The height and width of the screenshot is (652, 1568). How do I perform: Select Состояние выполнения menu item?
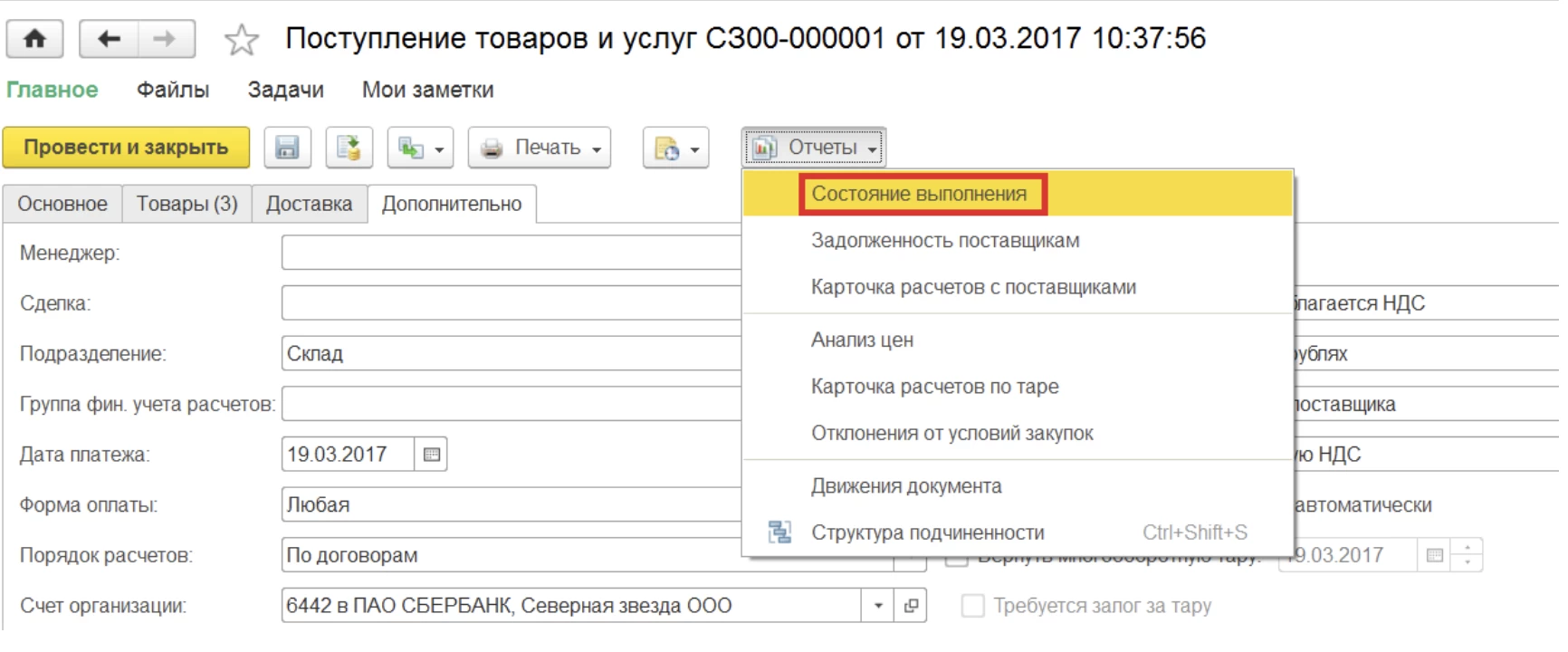[919, 195]
